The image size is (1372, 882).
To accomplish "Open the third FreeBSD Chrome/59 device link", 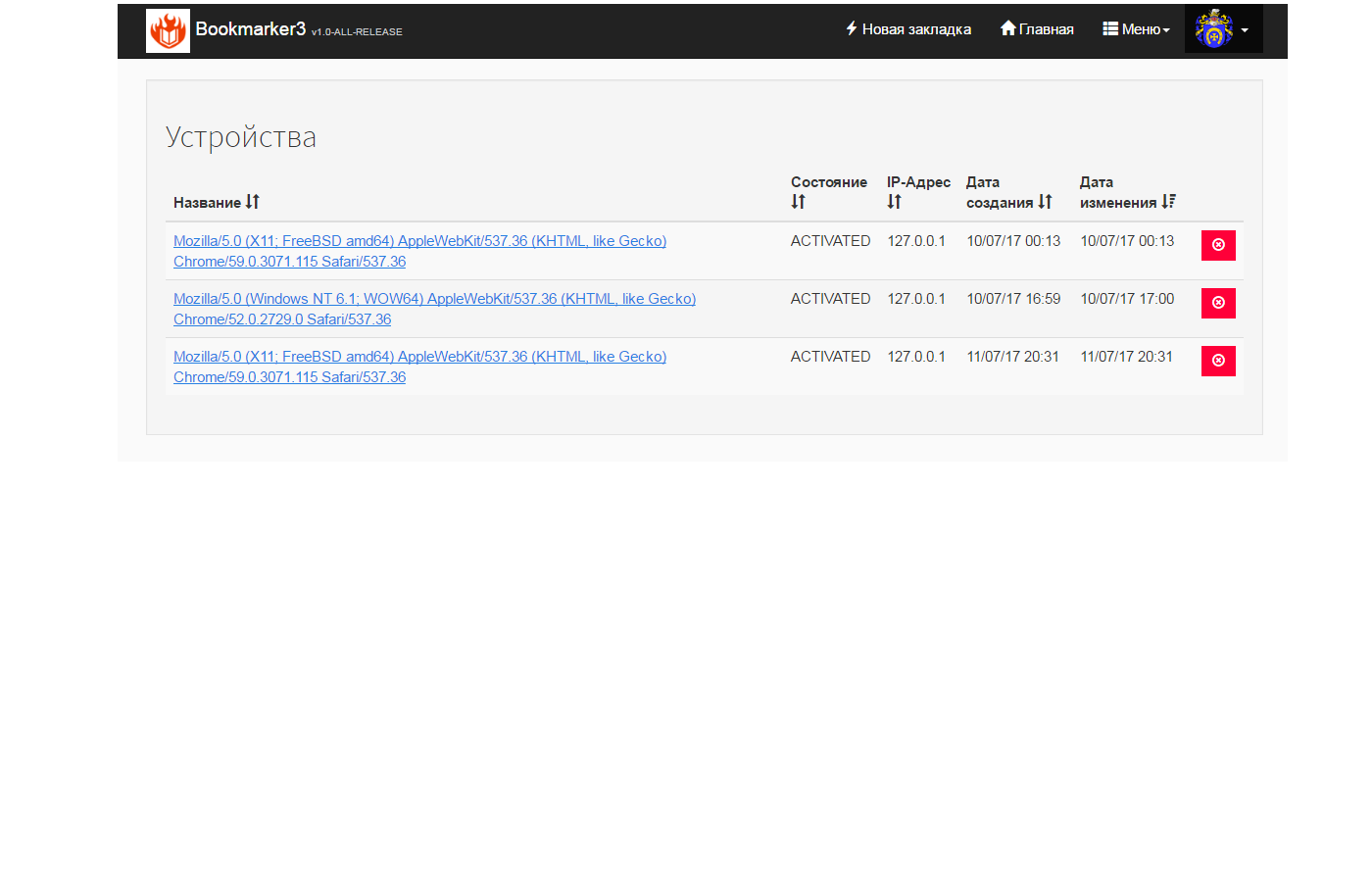I will [x=419, y=357].
